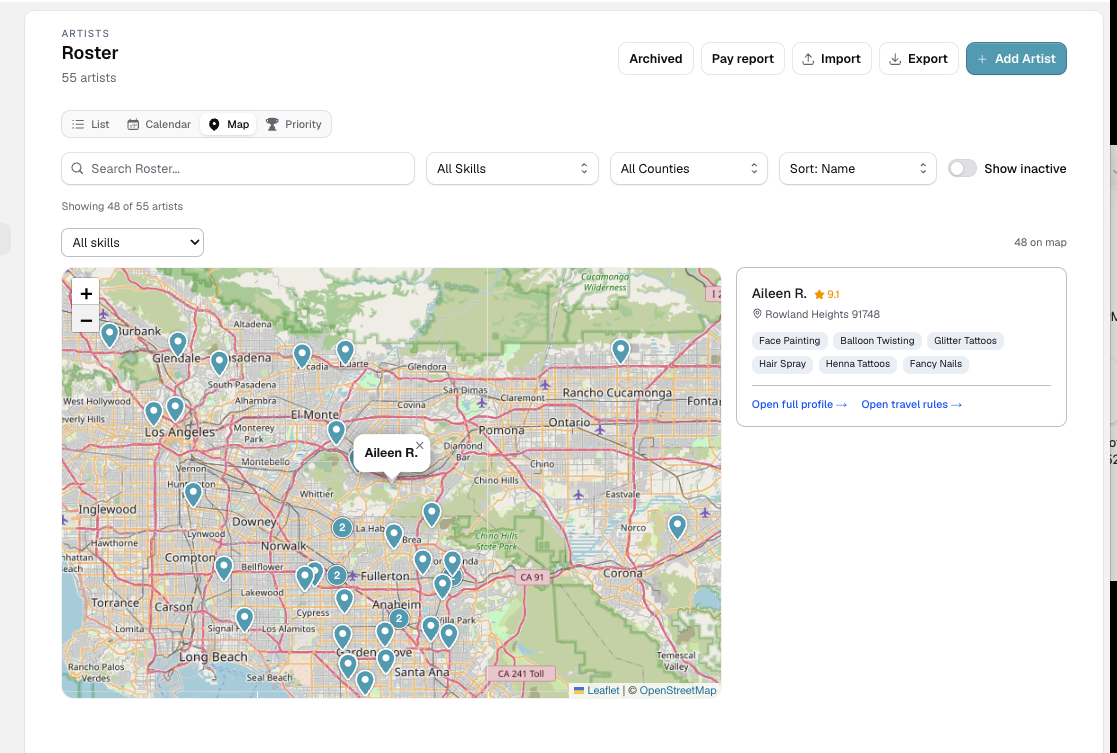Click the Face Painting skill tag
1117x753 pixels.
coord(789,341)
